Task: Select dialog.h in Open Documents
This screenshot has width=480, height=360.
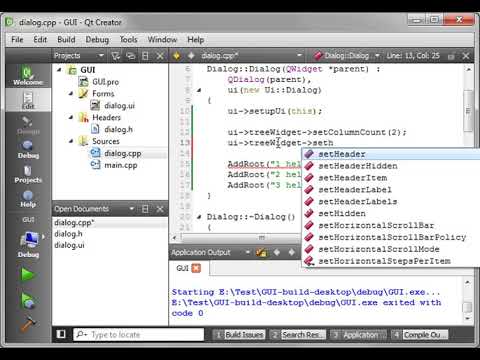Action: click(68, 234)
